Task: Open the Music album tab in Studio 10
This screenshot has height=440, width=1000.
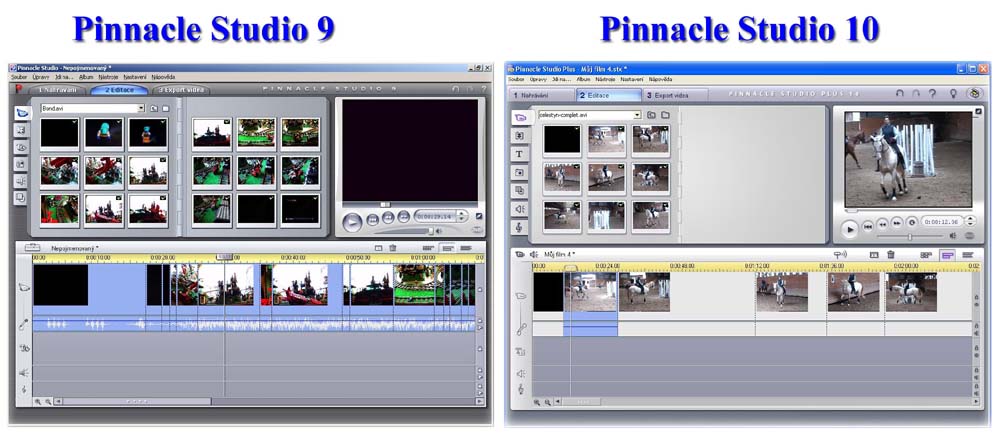Action: tap(520, 227)
